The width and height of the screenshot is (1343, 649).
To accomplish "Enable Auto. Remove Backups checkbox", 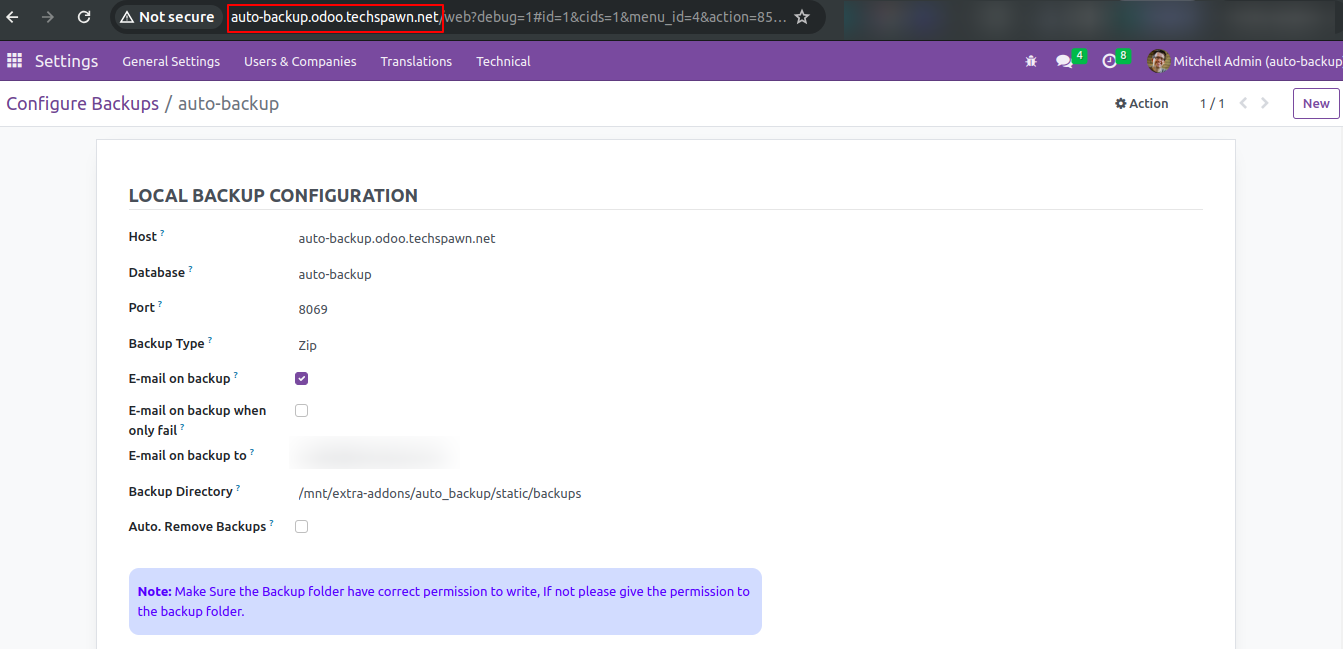I will 301,526.
